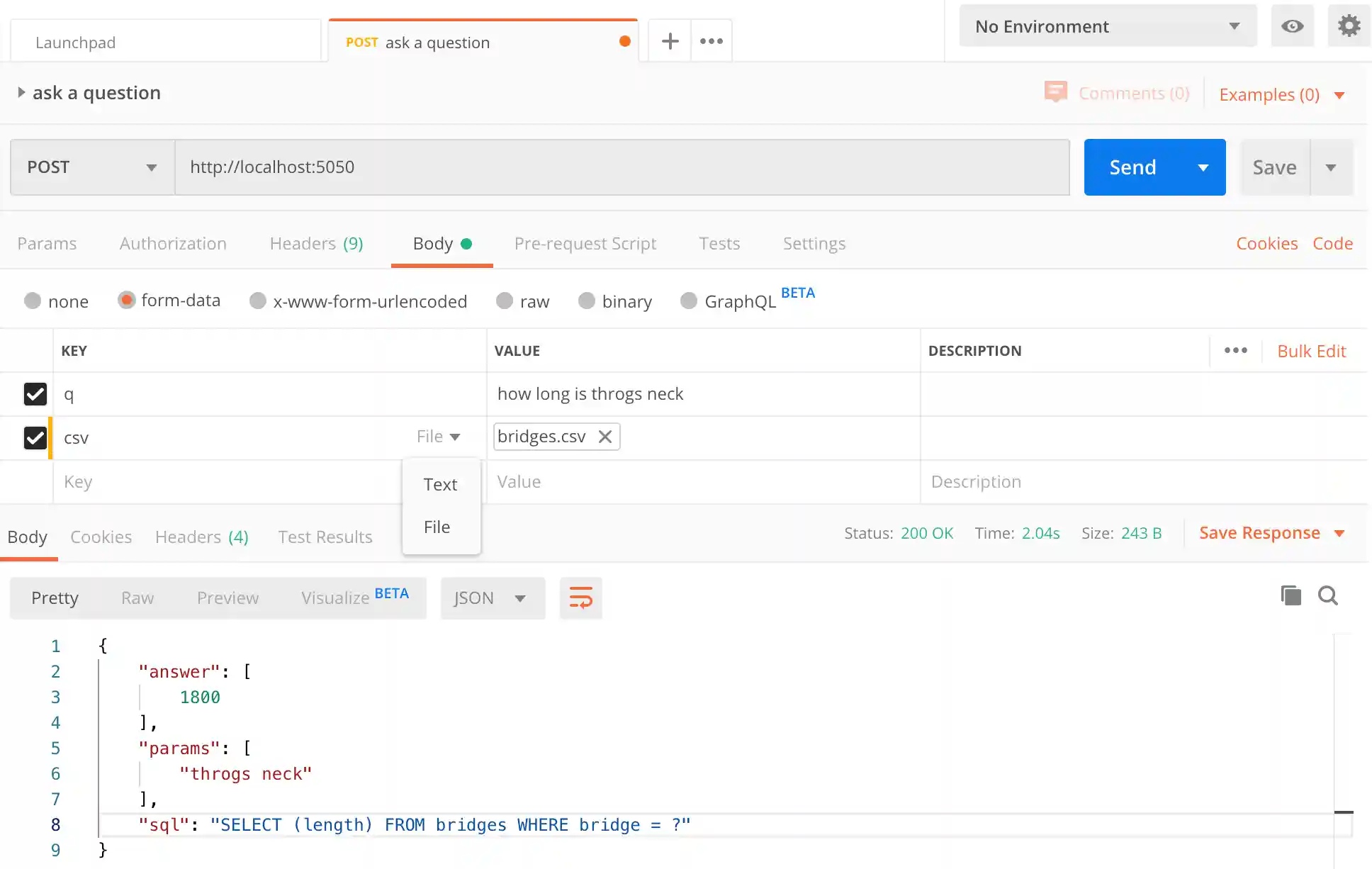Choose Text from the type menu

pyautogui.click(x=440, y=484)
